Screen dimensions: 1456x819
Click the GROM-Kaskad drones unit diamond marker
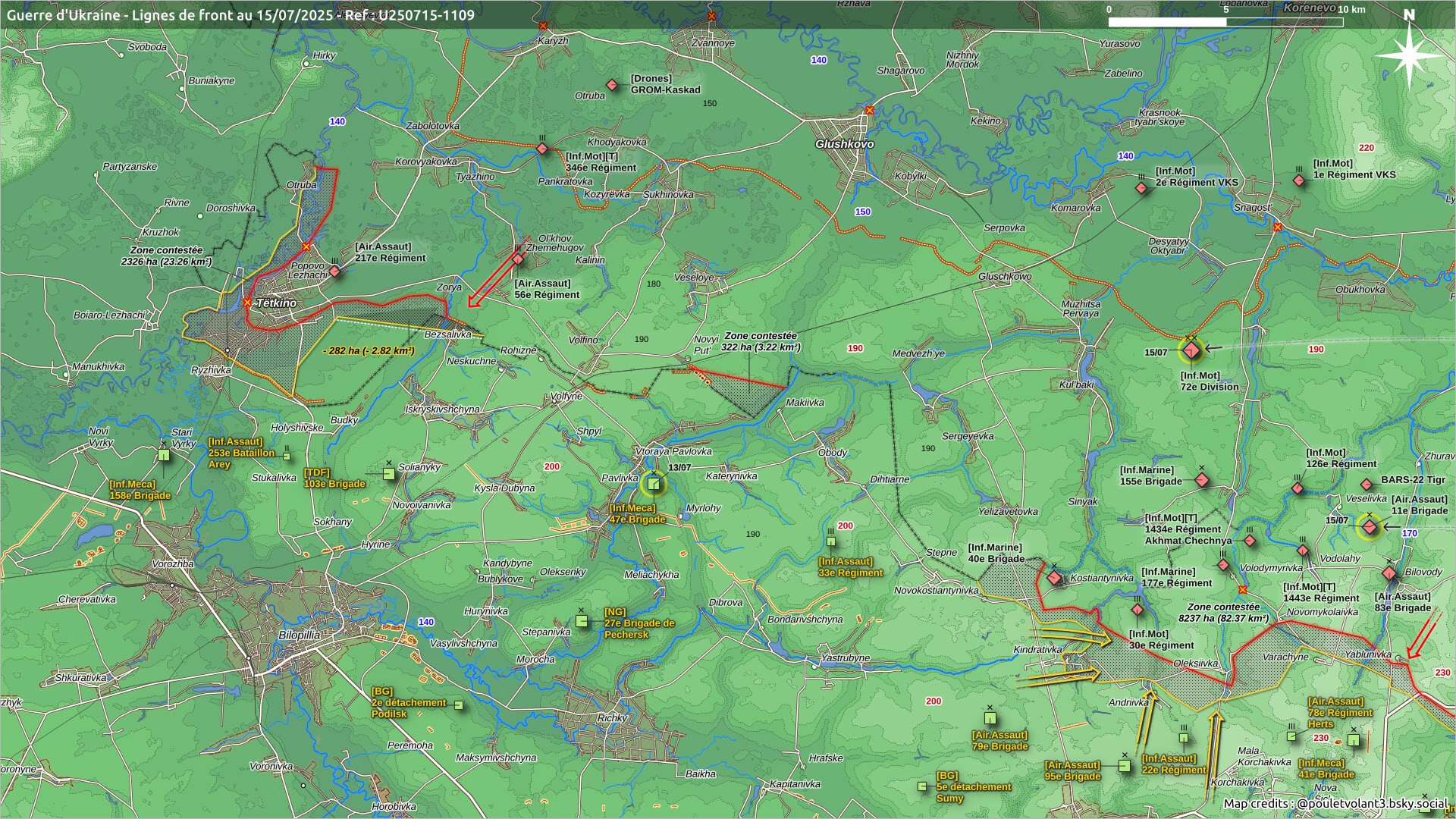[612, 85]
